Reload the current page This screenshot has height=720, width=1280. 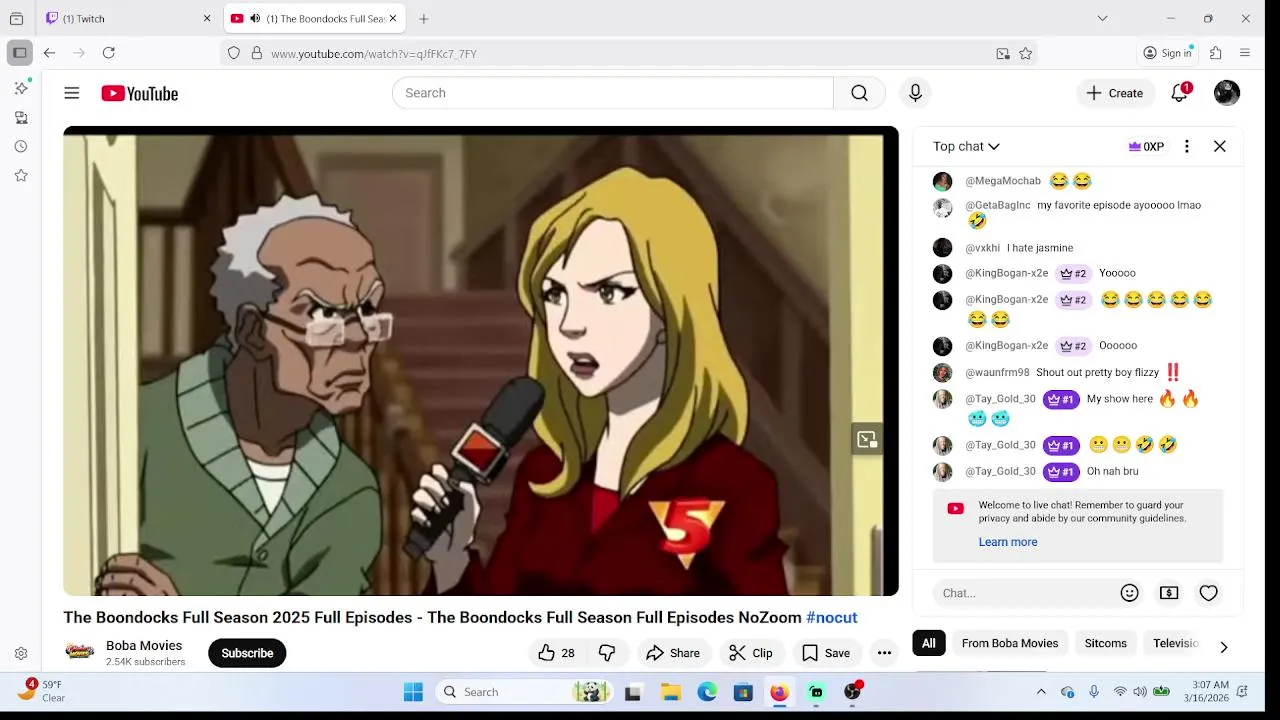[109, 53]
